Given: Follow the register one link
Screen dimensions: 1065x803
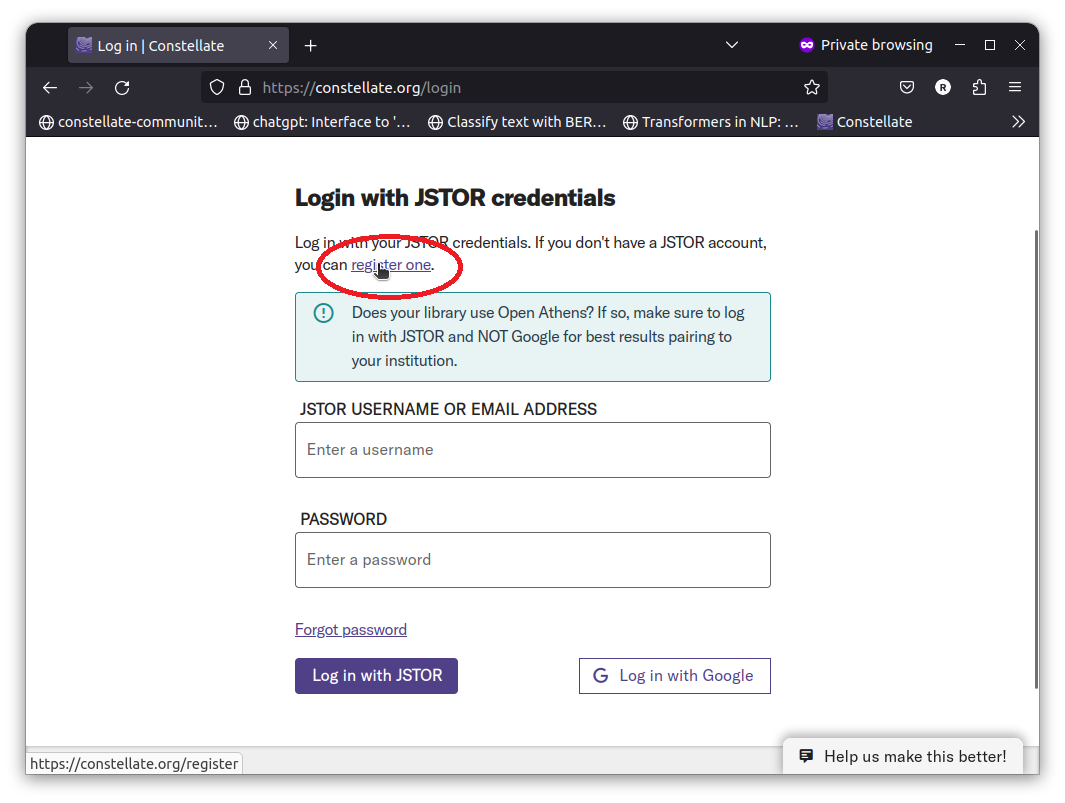Looking at the screenshot, I should click(x=391, y=265).
